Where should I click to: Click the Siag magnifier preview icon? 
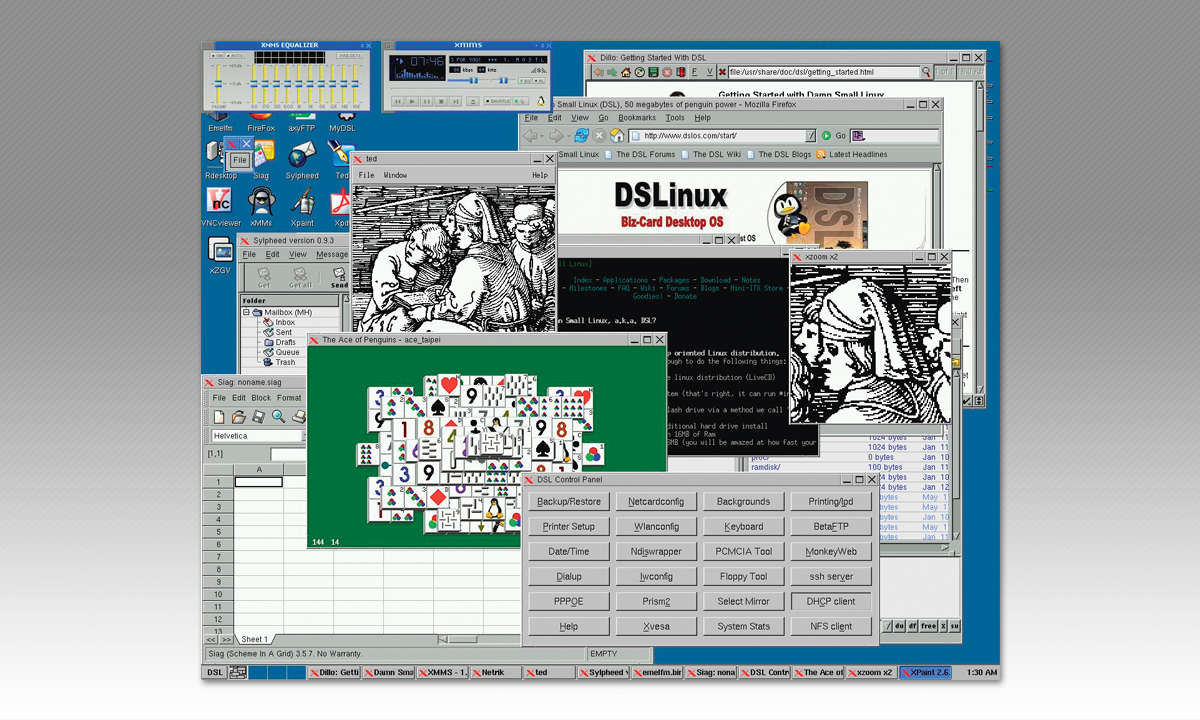pyautogui.click(x=278, y=416)
